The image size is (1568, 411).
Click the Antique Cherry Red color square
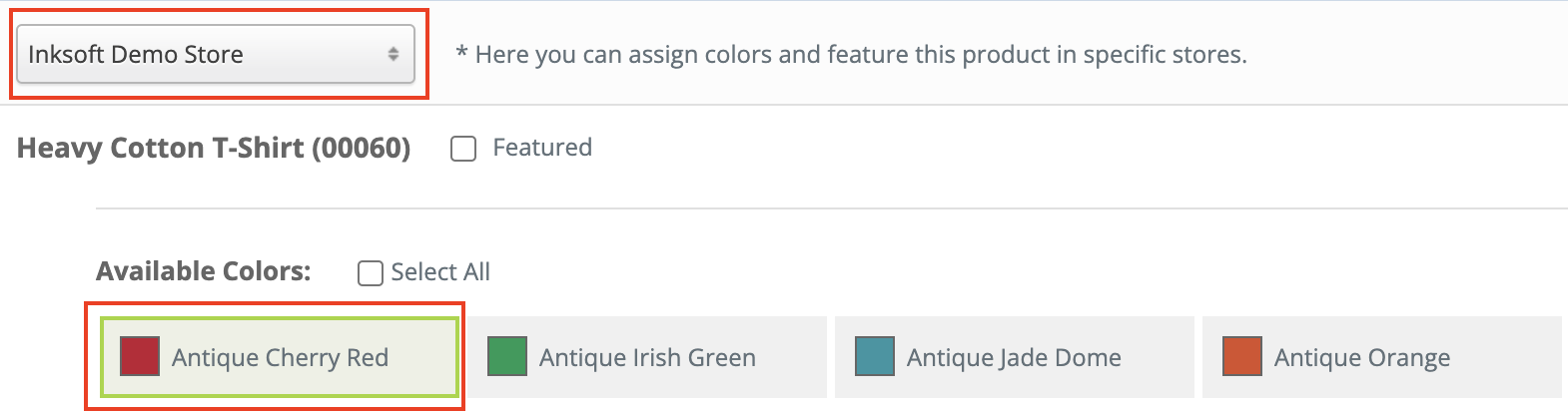tap(140, 356)
